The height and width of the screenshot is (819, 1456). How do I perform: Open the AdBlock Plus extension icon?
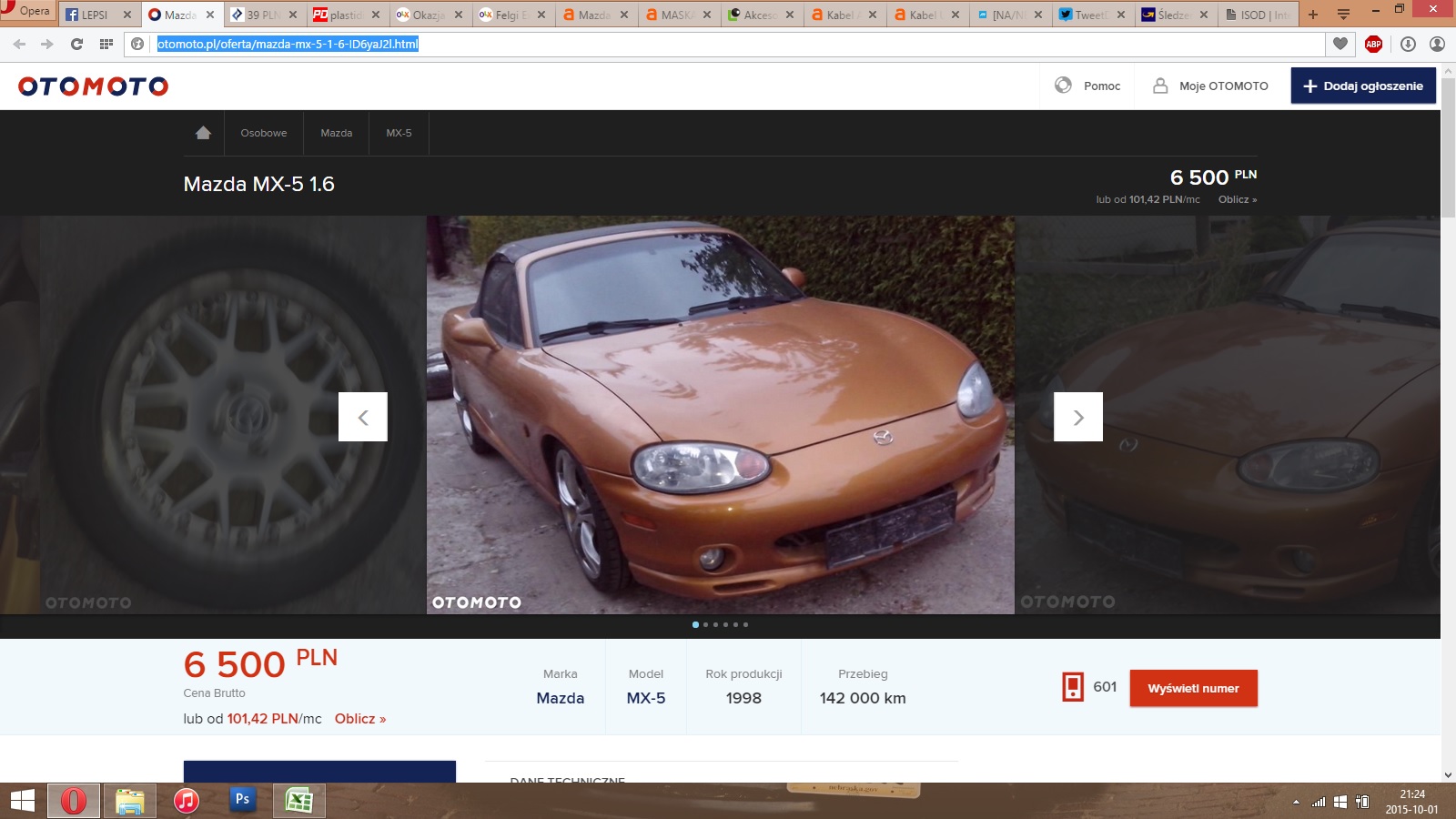pyautogui.click(x=1374, y=44)
